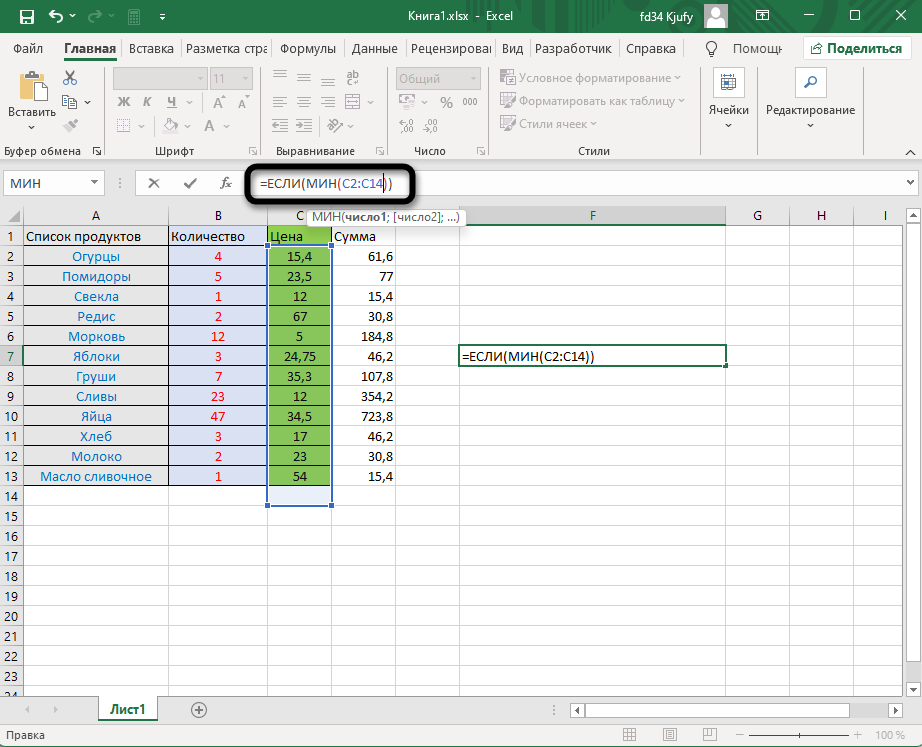This screenshot has width=922, height=747.
Task: Collapse the ribbon with the chevron
Action: point(910,152)
